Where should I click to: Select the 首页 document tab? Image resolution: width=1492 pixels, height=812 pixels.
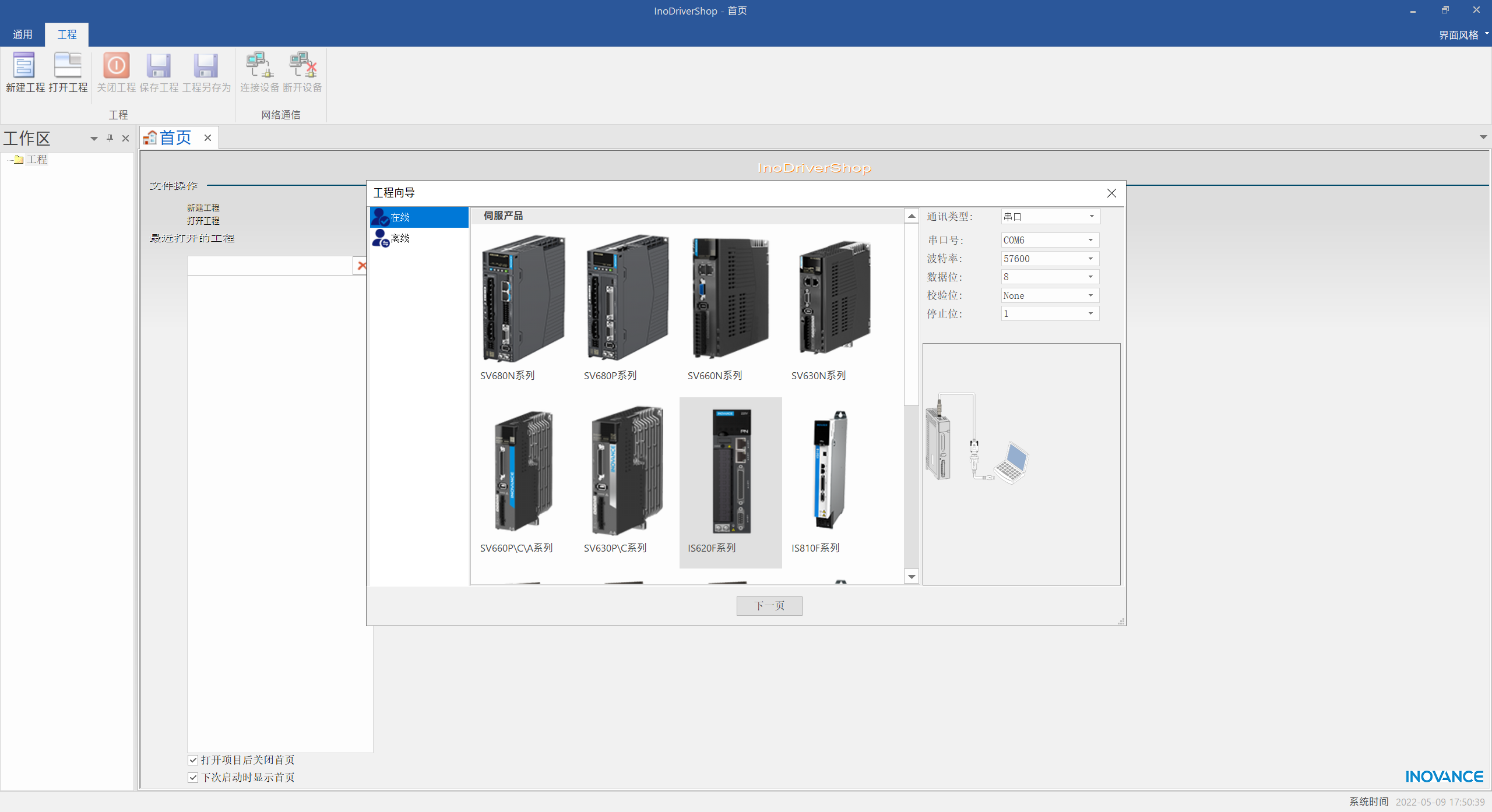pos(175,138)
